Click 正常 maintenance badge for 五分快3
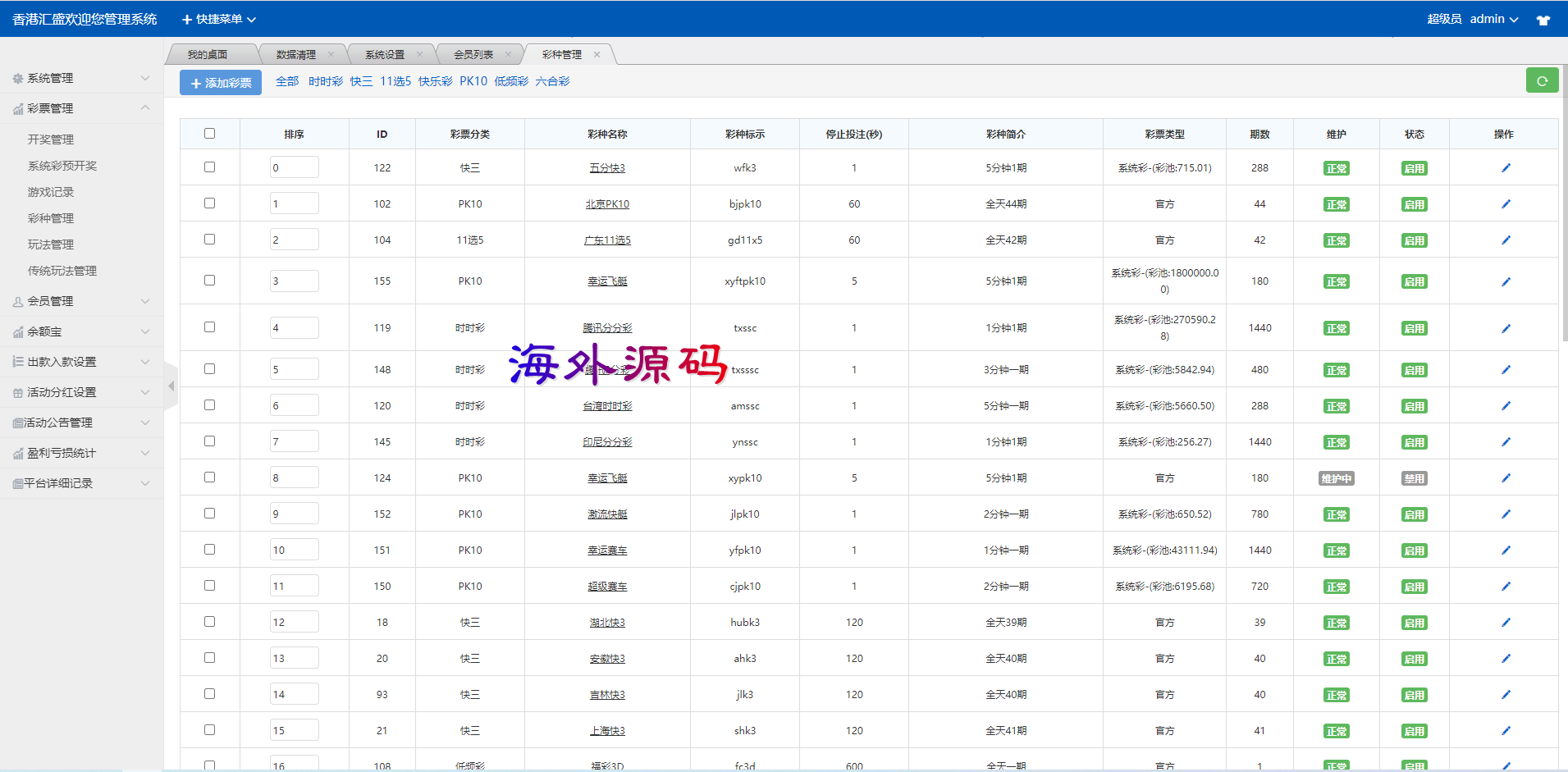Viewport: 1568px width, 772px height. [x=1336, y=169]
